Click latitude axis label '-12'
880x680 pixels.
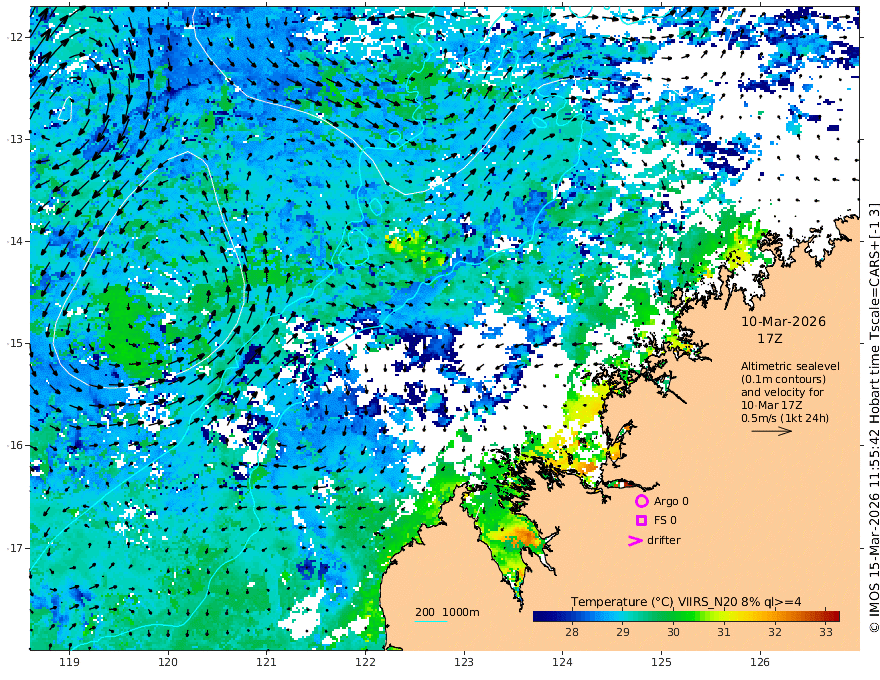click(x=14, y=37)
